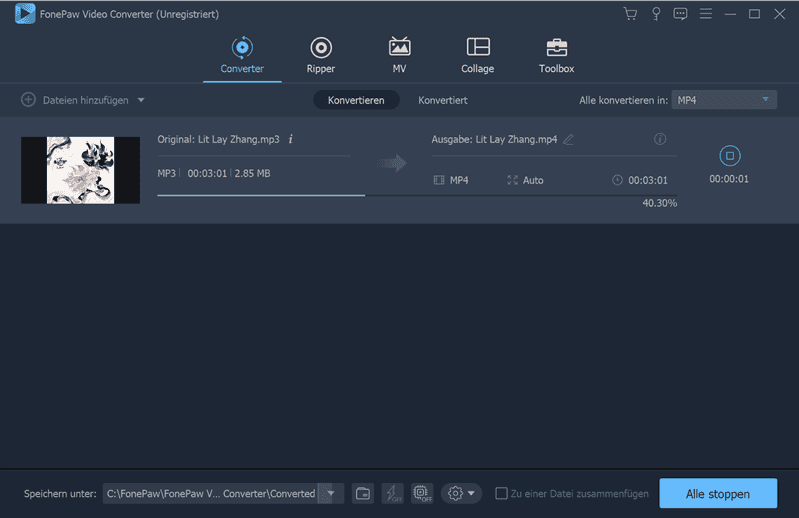The image size is (799, 518).
Task: Toggle the GPU hardware acceleration icon
Action: [422, 494]
